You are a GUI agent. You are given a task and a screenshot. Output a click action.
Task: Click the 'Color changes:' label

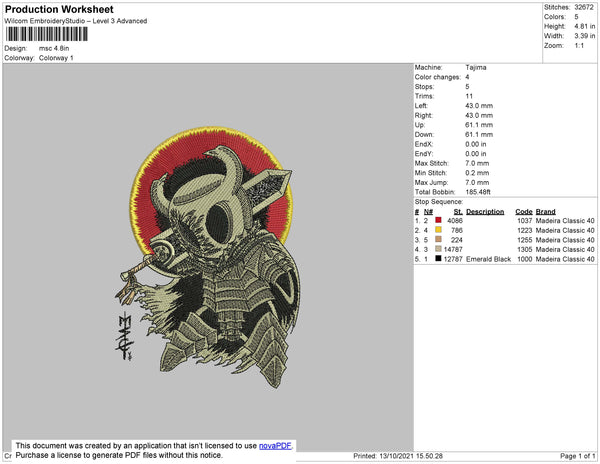pyautogui.click(x=438, y=77)
